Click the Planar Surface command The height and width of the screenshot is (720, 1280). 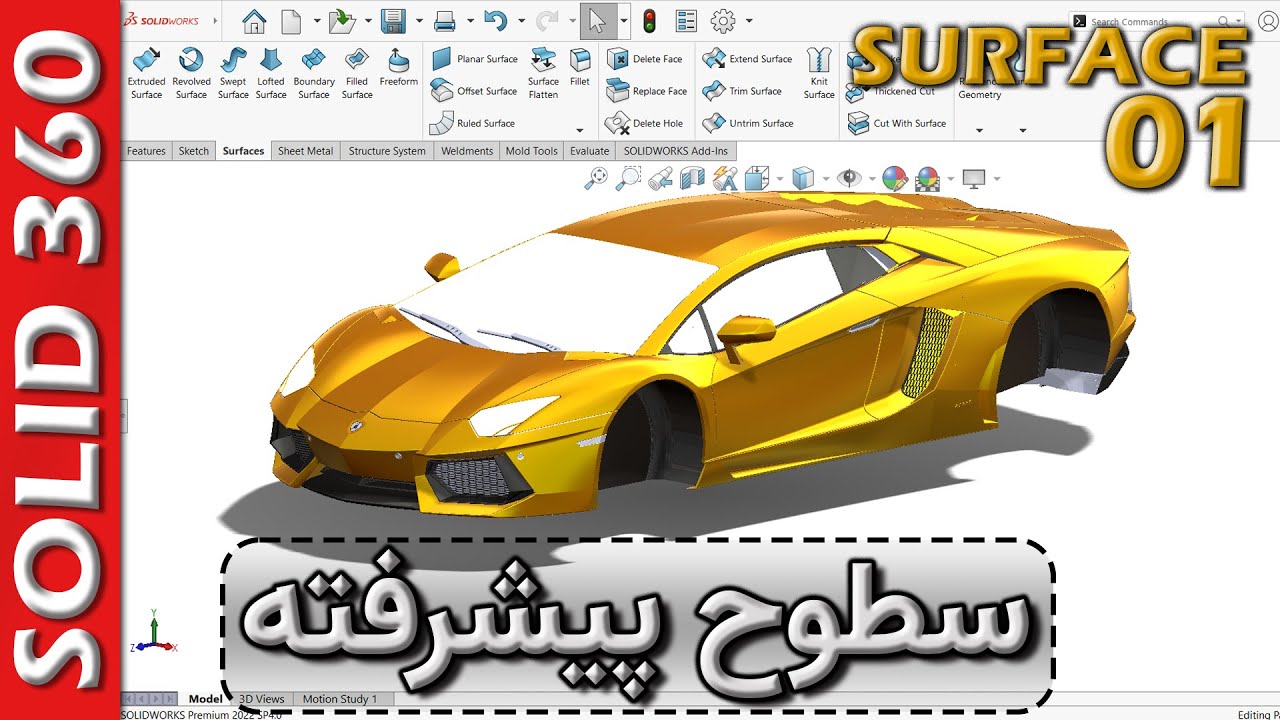[x=475, y=59]
